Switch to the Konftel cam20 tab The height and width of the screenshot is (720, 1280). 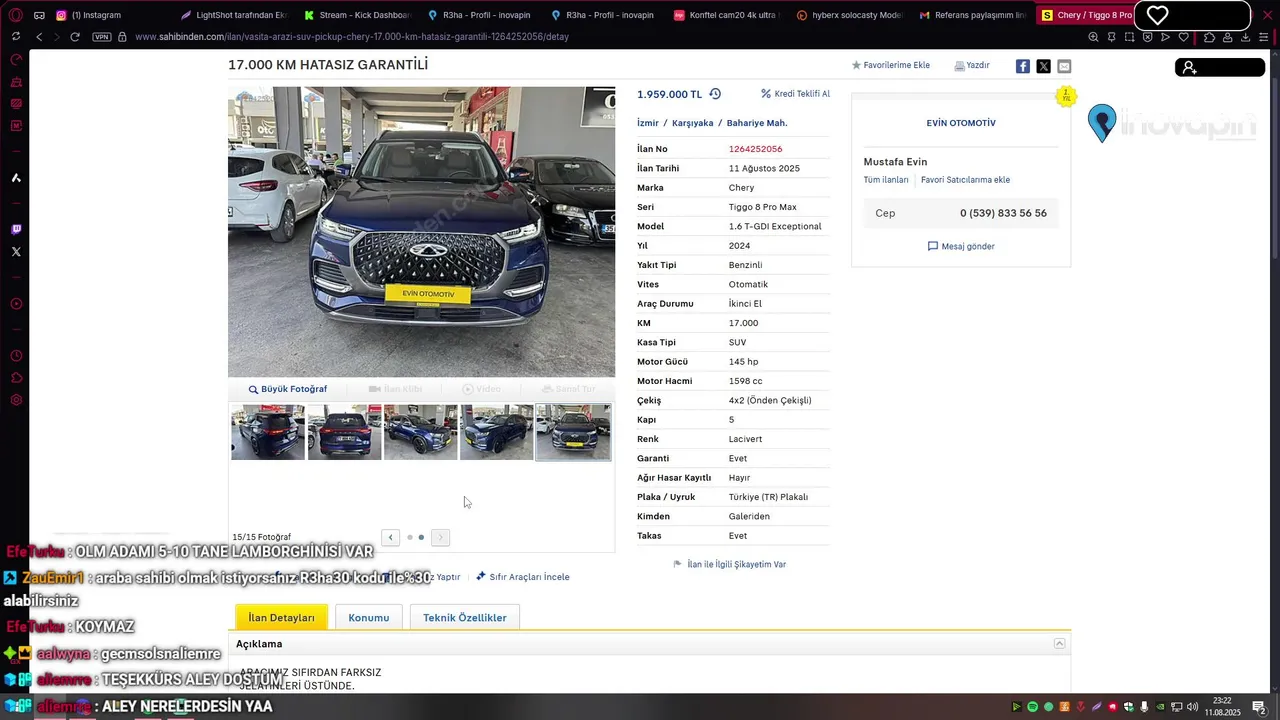pyautogui.click(x=725, y=15)
